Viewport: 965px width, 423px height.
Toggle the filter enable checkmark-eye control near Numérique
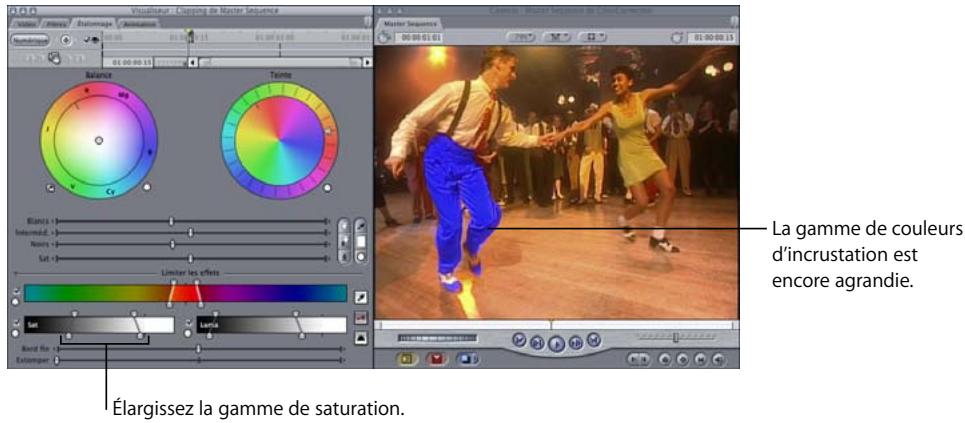(x=91, y=40)
